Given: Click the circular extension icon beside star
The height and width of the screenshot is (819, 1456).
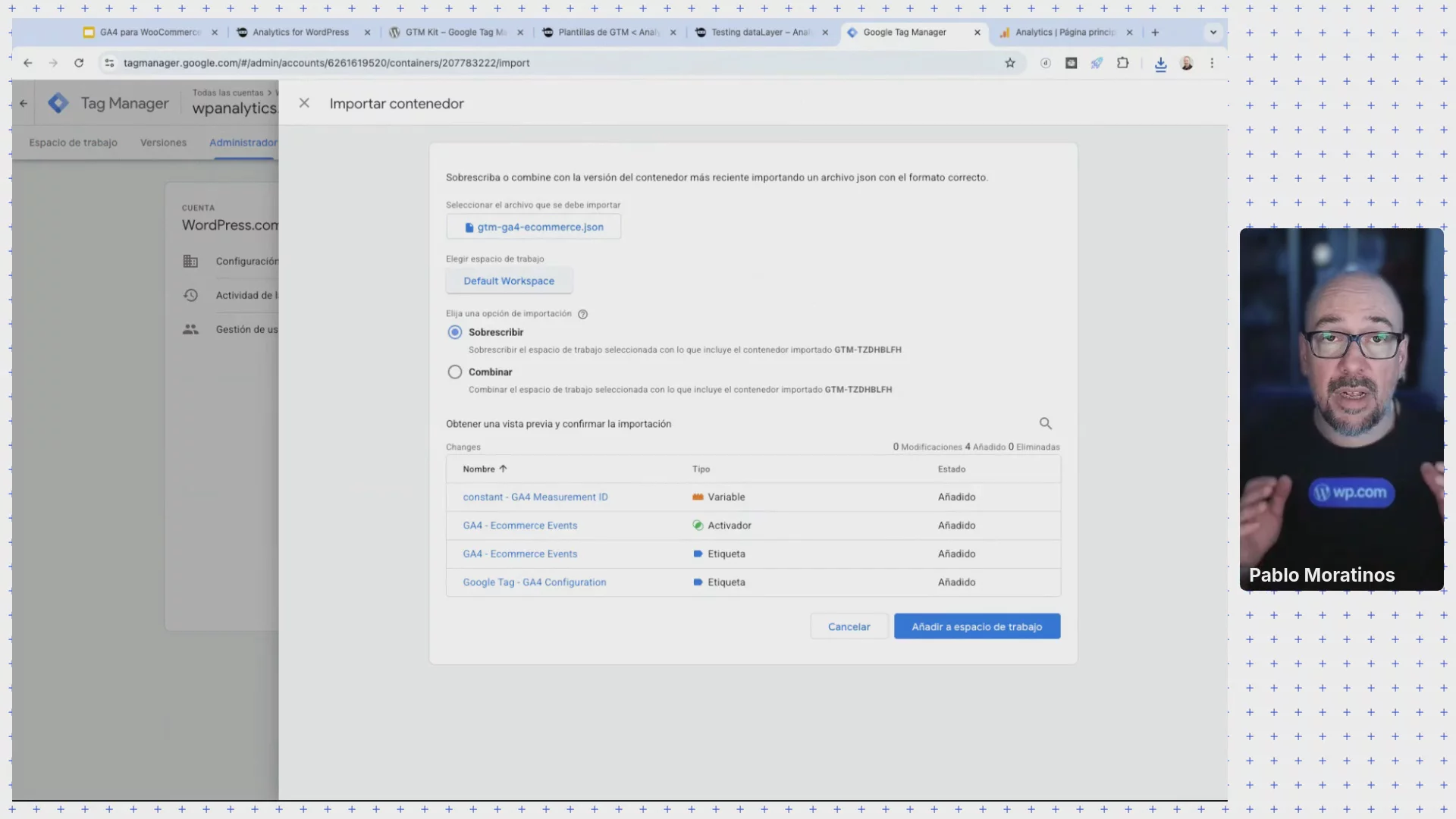Looking at the screenshot, I should pos(1045,63).
